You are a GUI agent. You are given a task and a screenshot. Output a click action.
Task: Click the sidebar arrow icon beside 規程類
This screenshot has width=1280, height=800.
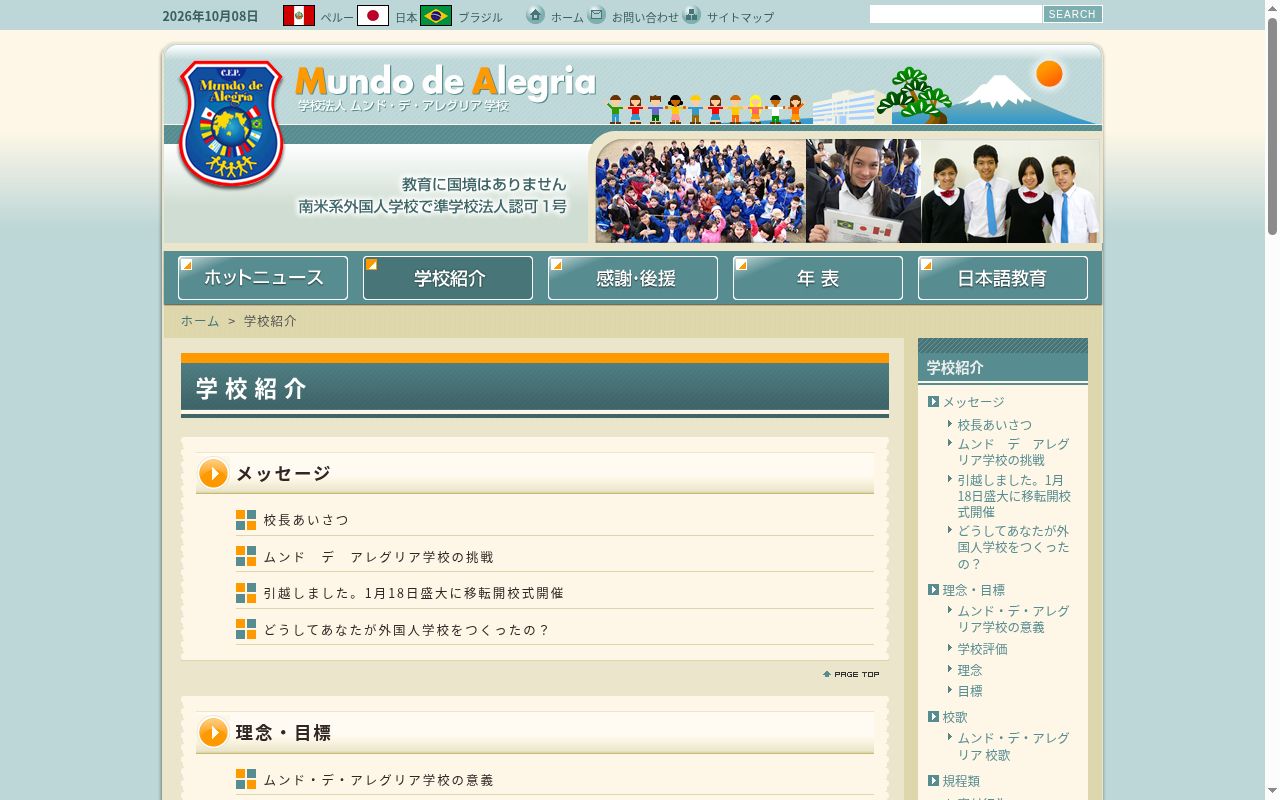933,781
